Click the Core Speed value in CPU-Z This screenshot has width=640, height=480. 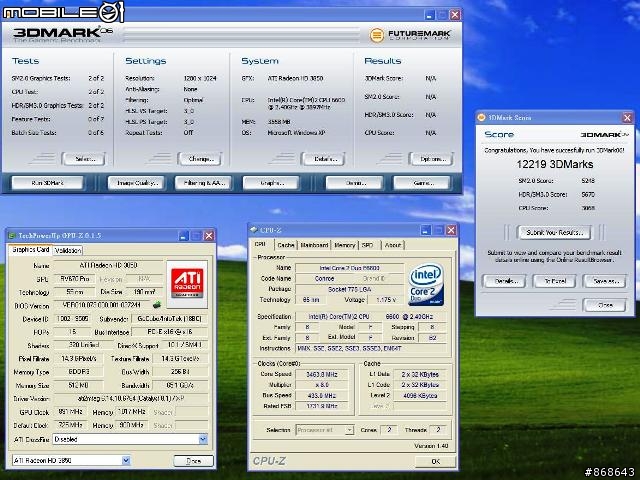(322, 374)
